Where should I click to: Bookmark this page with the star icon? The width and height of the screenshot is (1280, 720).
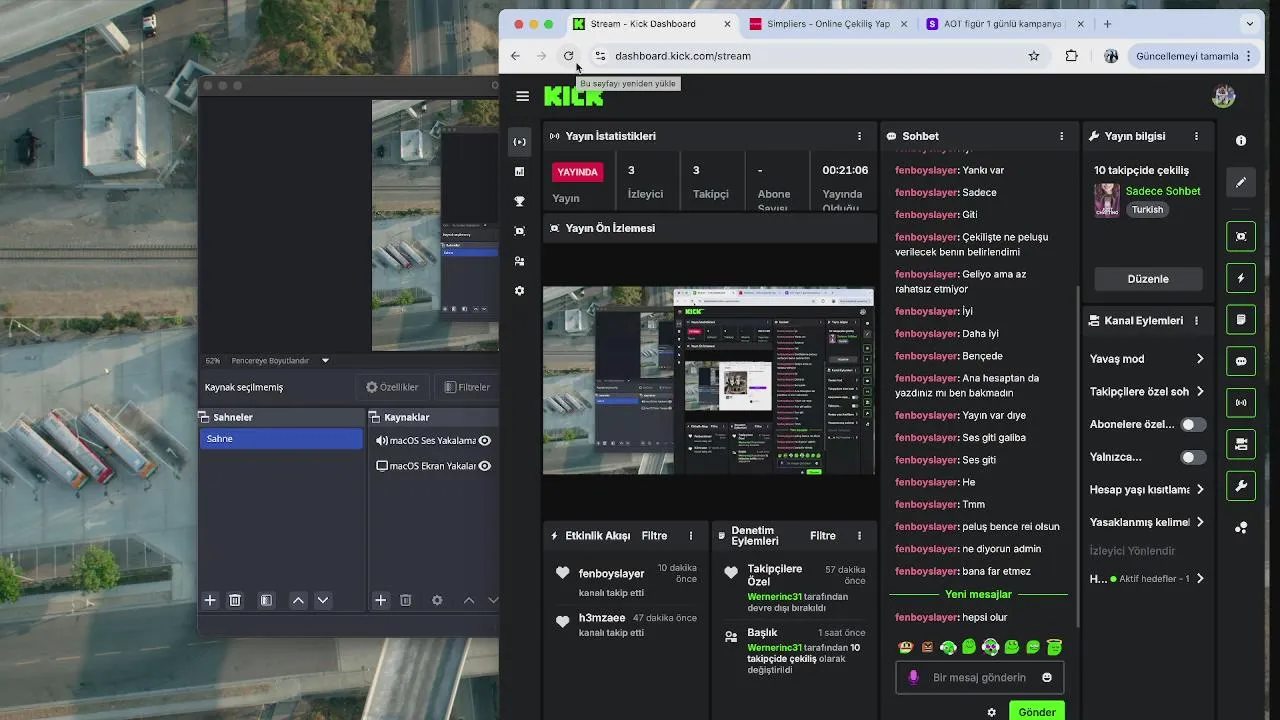[1034, 56]
